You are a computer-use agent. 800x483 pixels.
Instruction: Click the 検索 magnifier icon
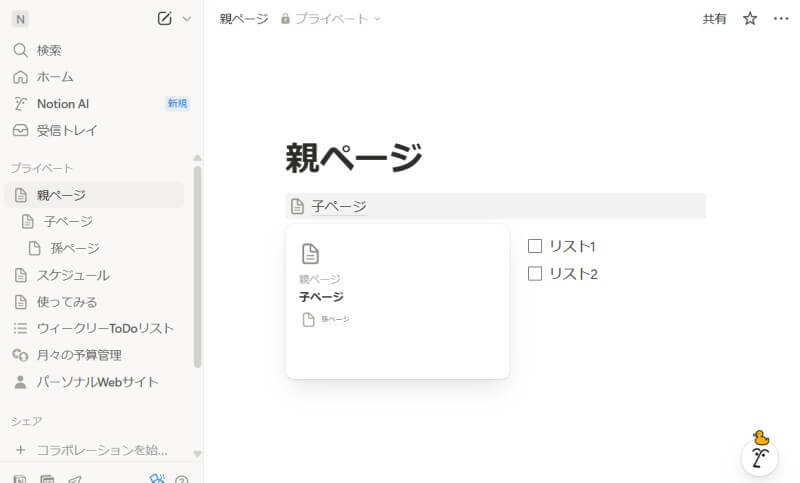tap(20, 50)
